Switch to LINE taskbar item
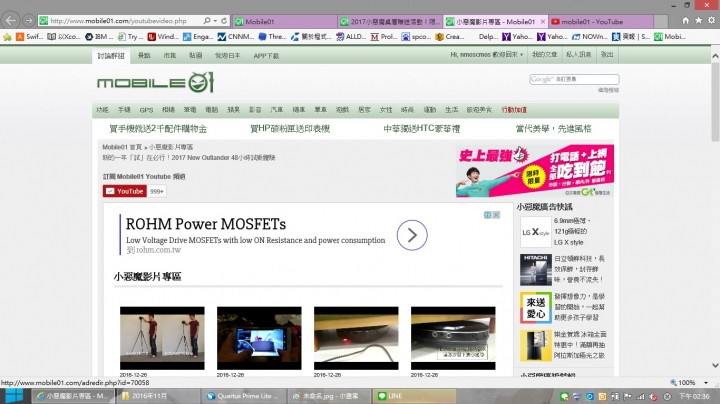This screenshot has height=404, width=720. coord(416,396)
